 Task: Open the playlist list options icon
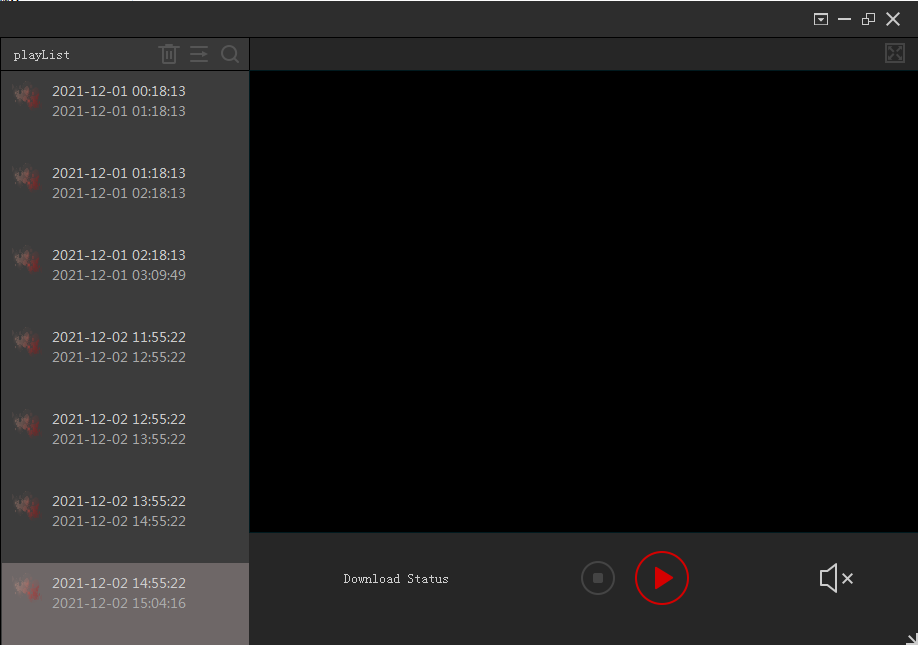[x=199, y=54]
